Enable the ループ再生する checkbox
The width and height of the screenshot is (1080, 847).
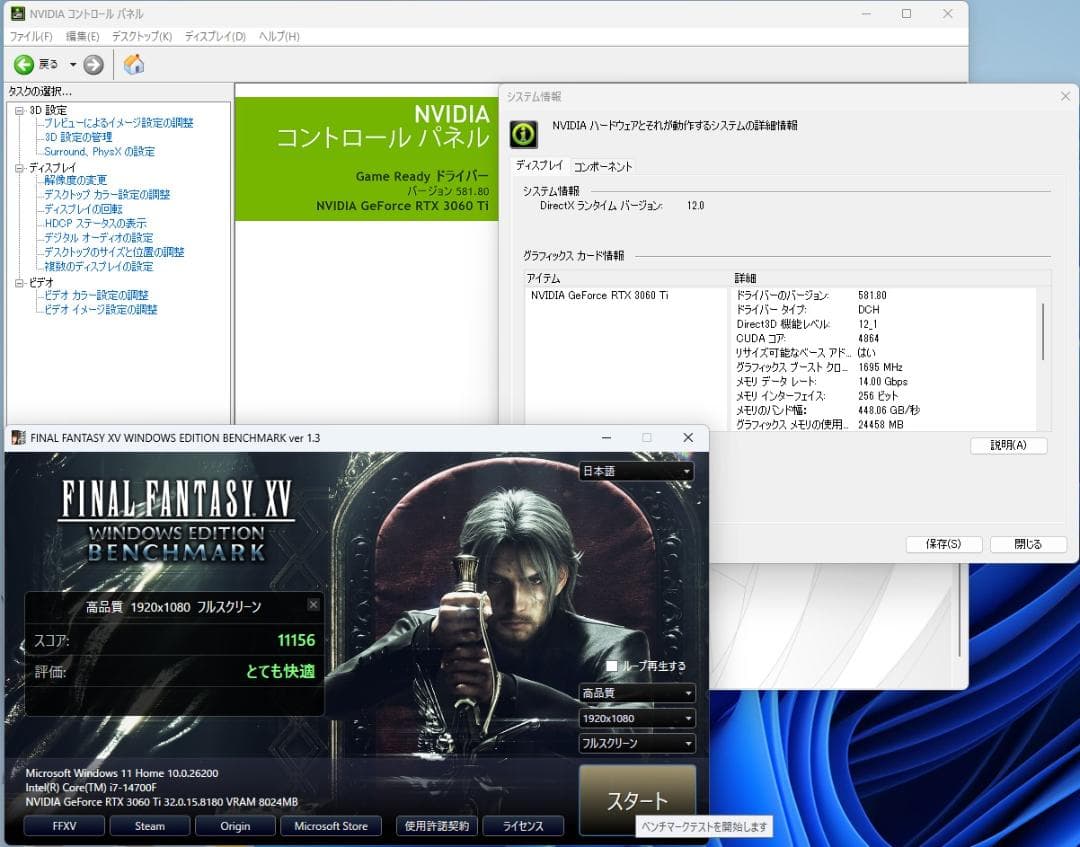pos(611,666)
